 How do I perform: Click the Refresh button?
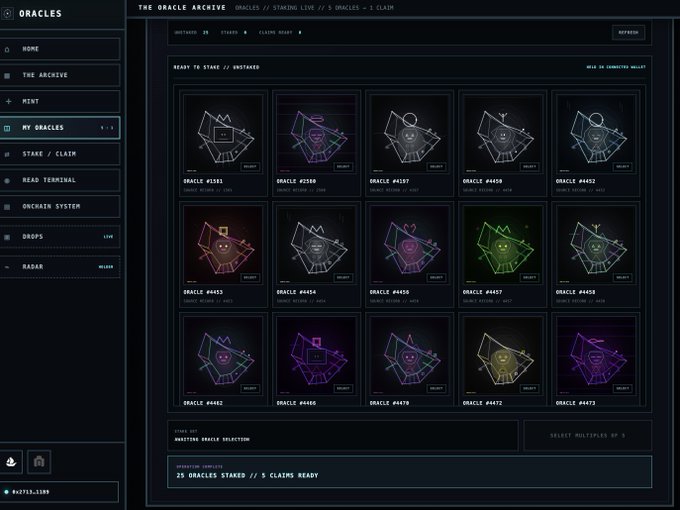pos(628,33)
